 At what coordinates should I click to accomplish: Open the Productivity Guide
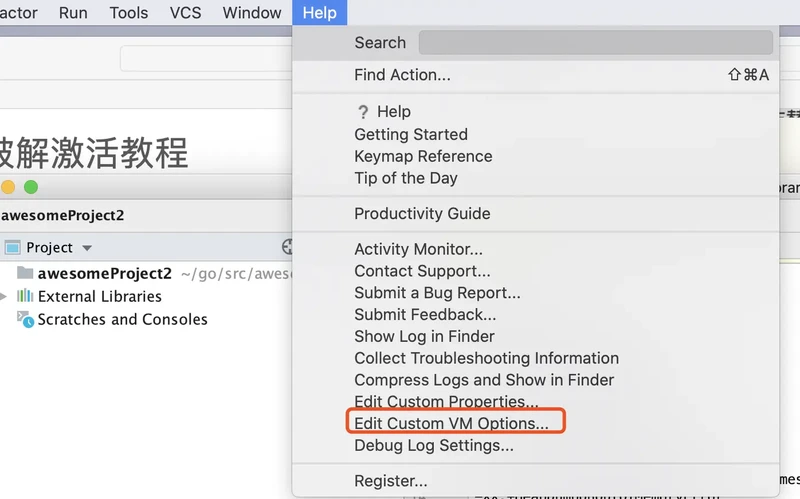422,213
